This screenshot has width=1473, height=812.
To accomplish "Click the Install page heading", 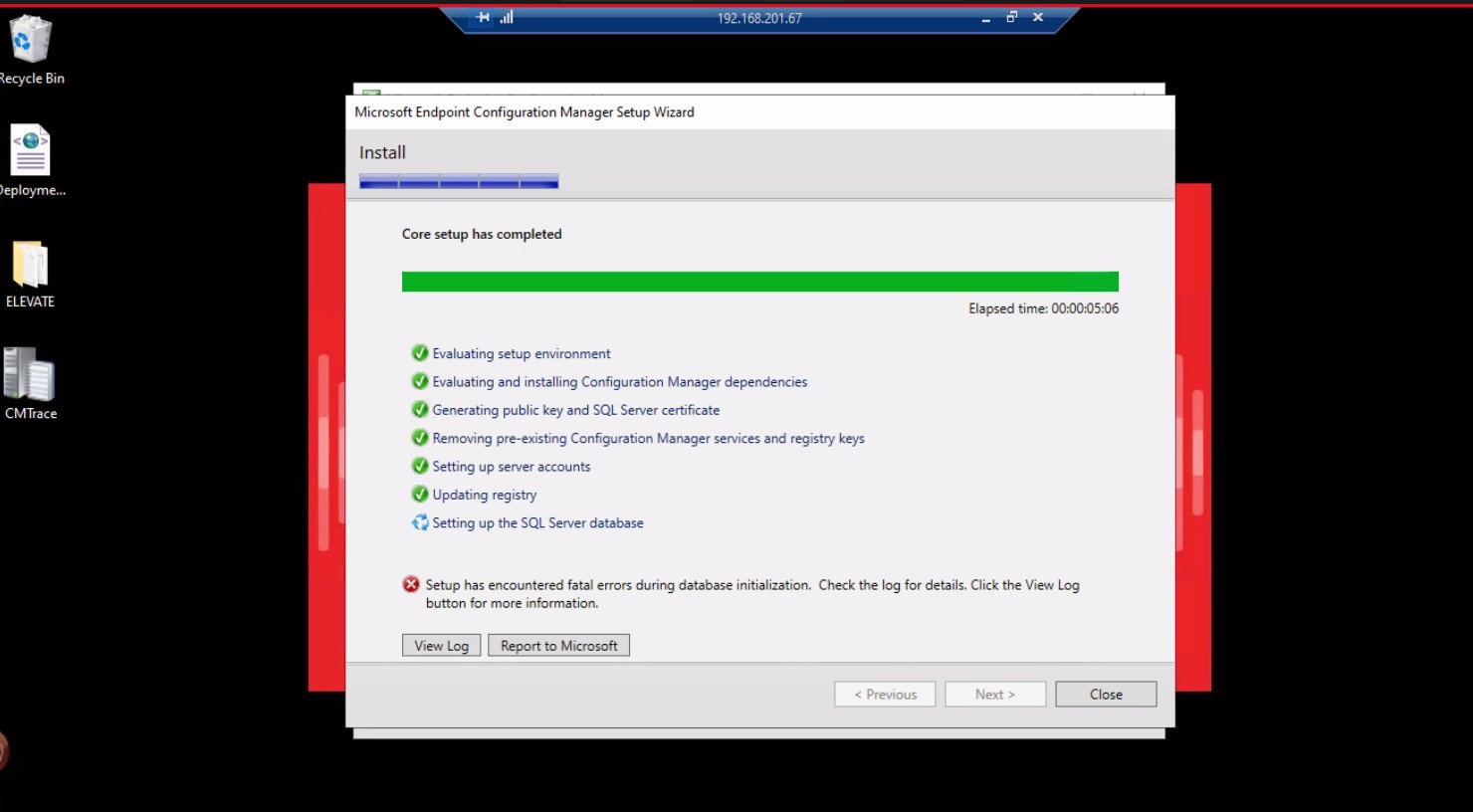I will click(382, 152).
